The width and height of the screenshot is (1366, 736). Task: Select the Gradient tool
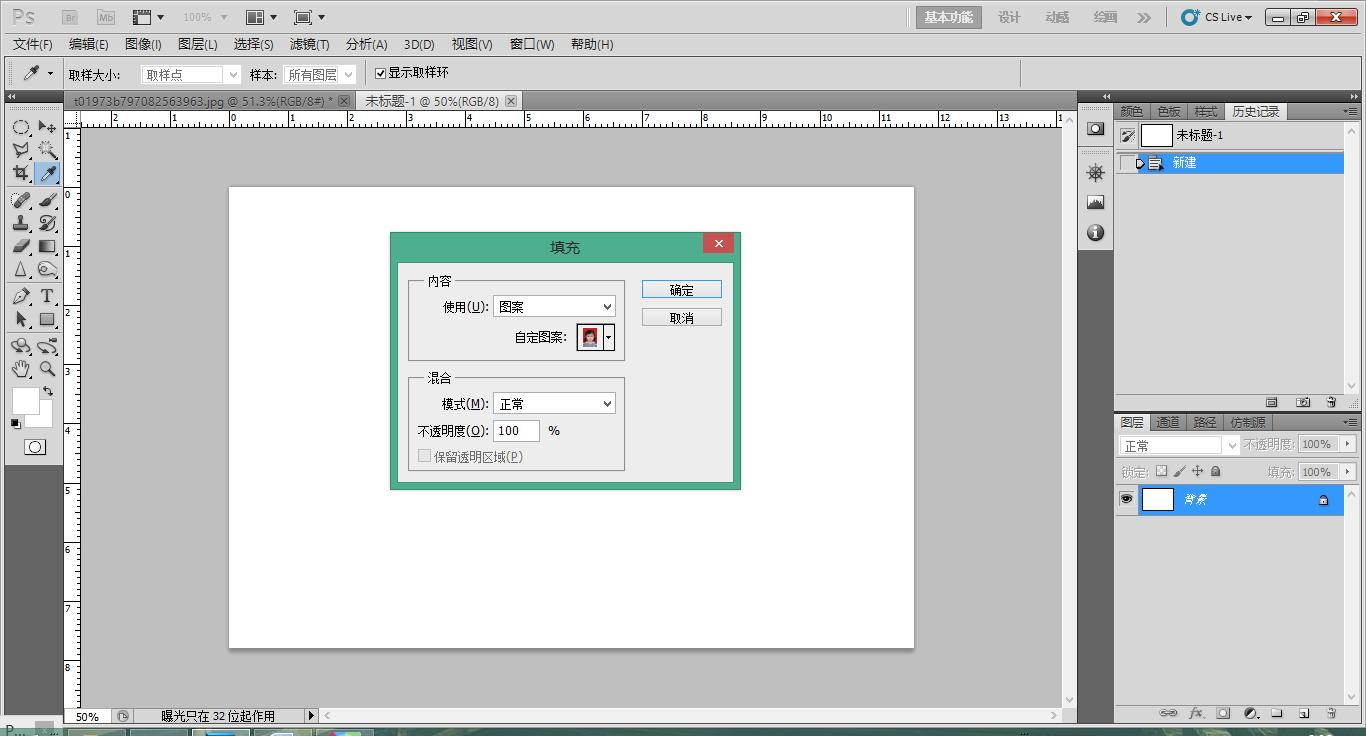coord(47,246)
